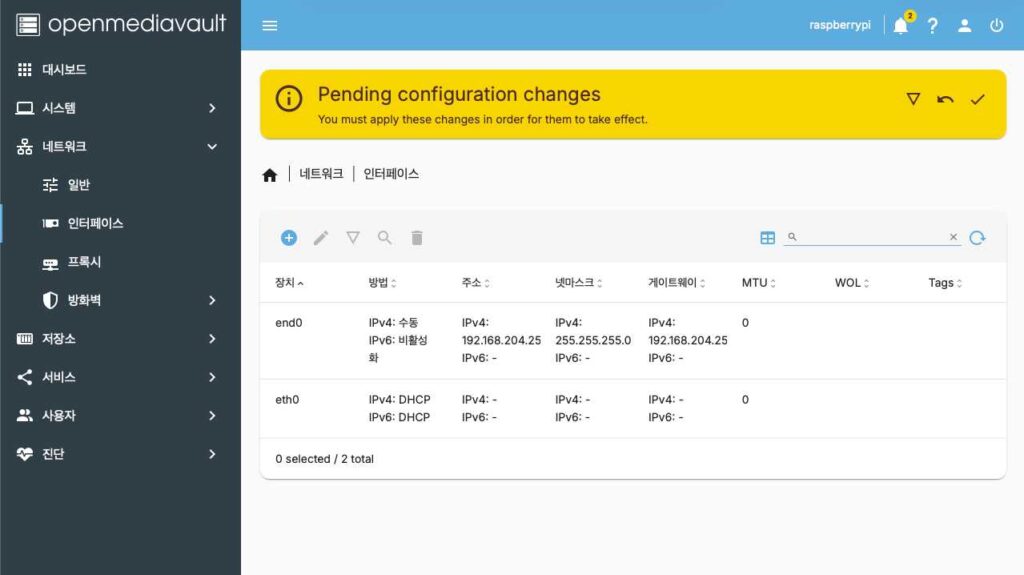Click the toolbar triangle icon
This screenshot has height=575, width=1024.
(x=353, y=238)
